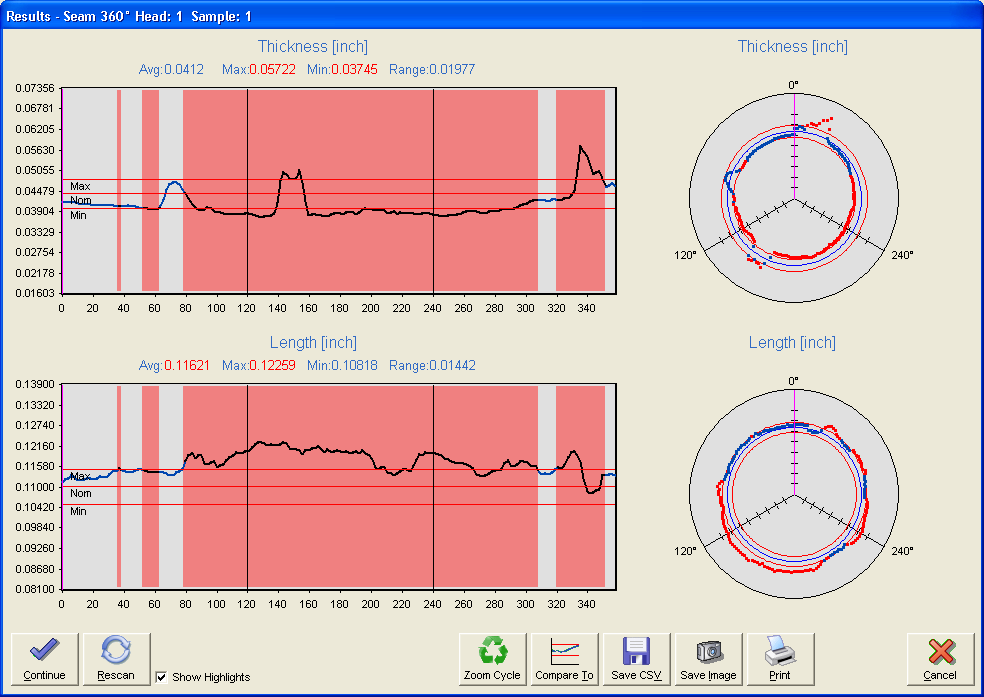Click the Continue checkmark button

(x=44, y=659)
